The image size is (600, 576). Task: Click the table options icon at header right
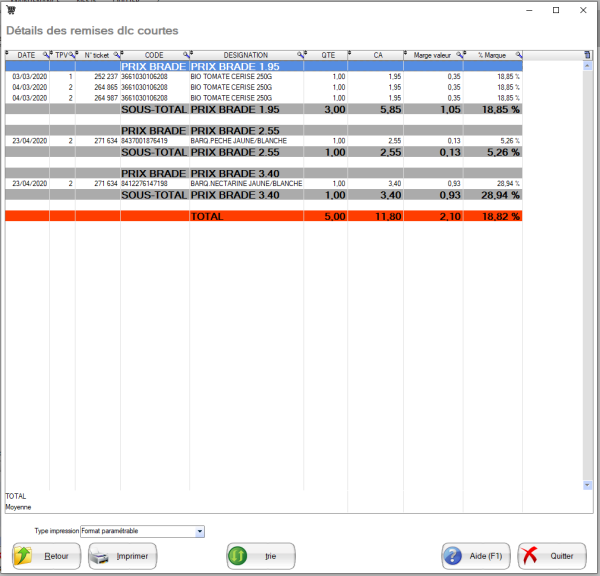pyautogui.click(x=587, y=55)
